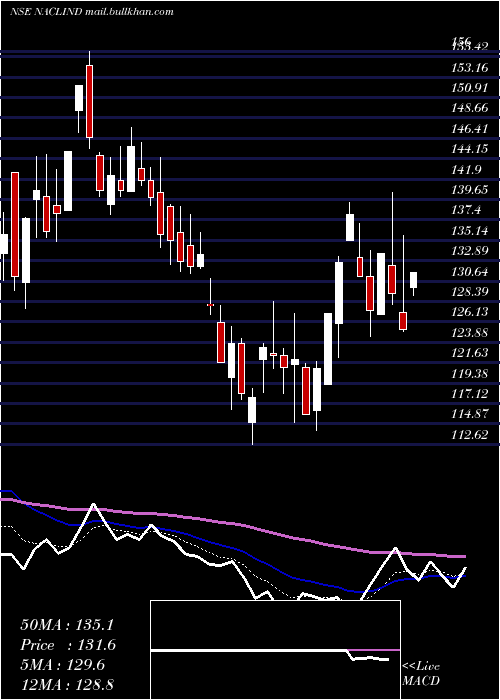Click the 146.41 price axis label
This screenshot has height=700, width=500.
469,129
